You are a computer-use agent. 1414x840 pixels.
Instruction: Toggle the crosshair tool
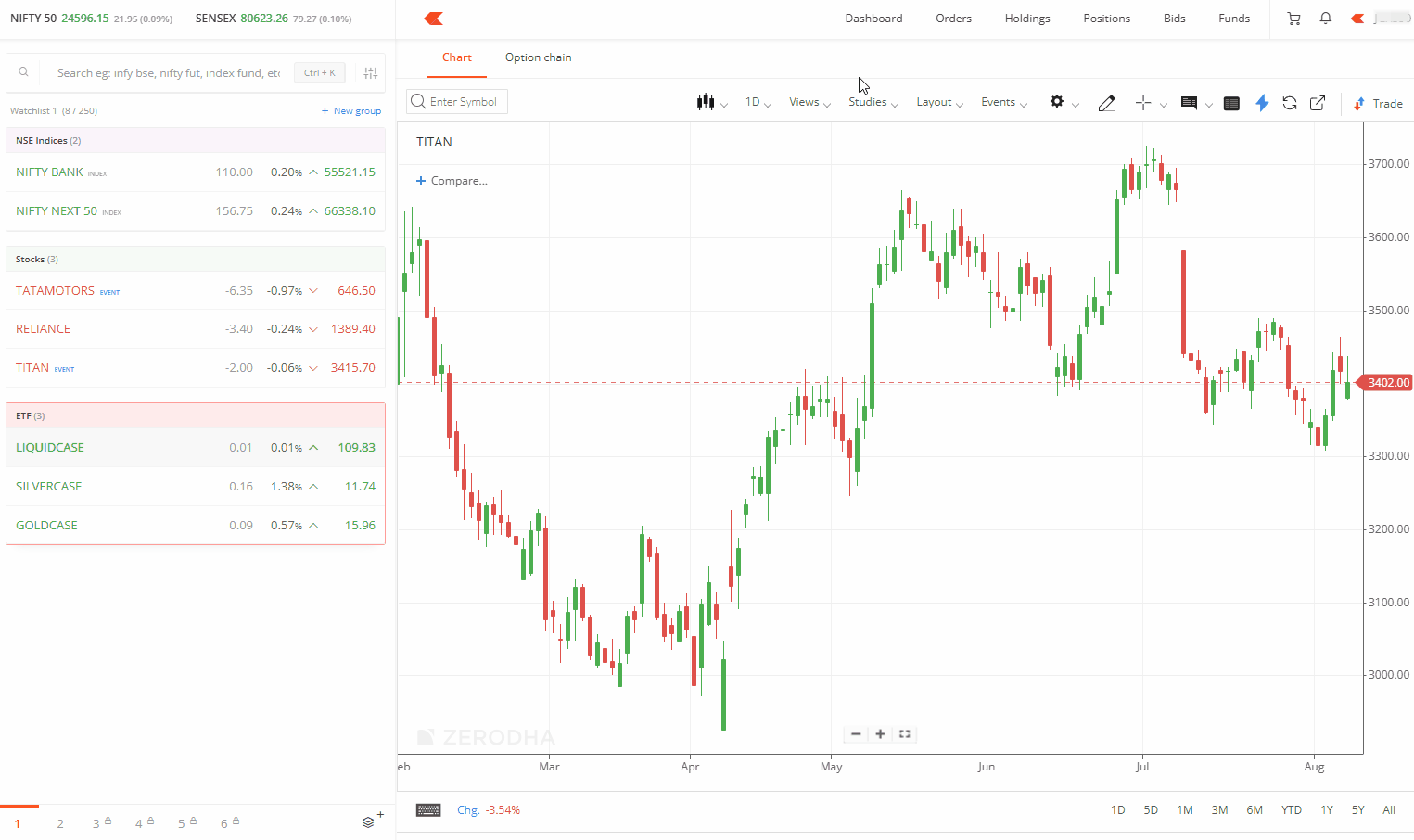[x=1143, y=103]
